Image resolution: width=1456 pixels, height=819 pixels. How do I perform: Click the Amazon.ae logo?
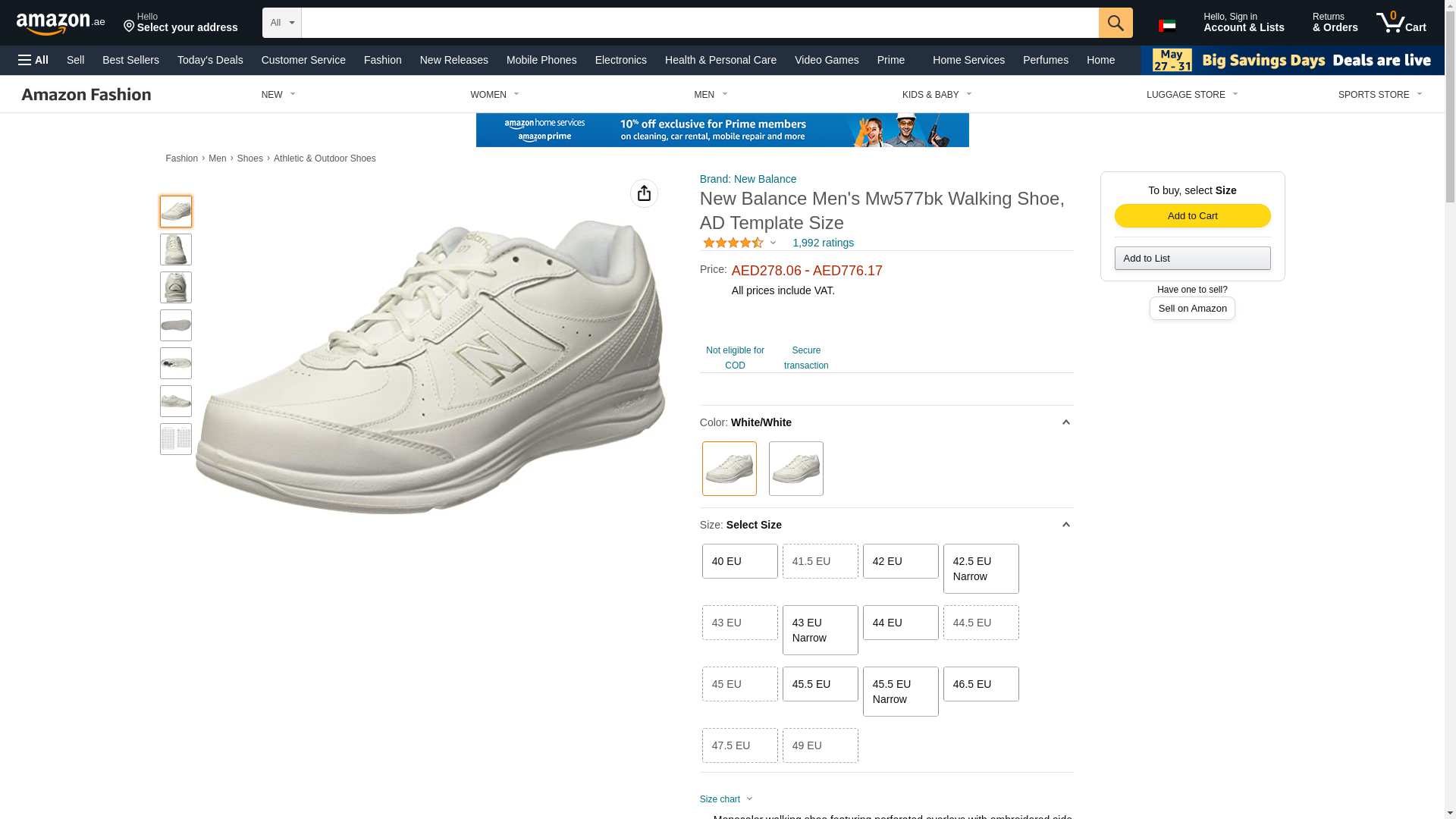click(x=61, y=23)
